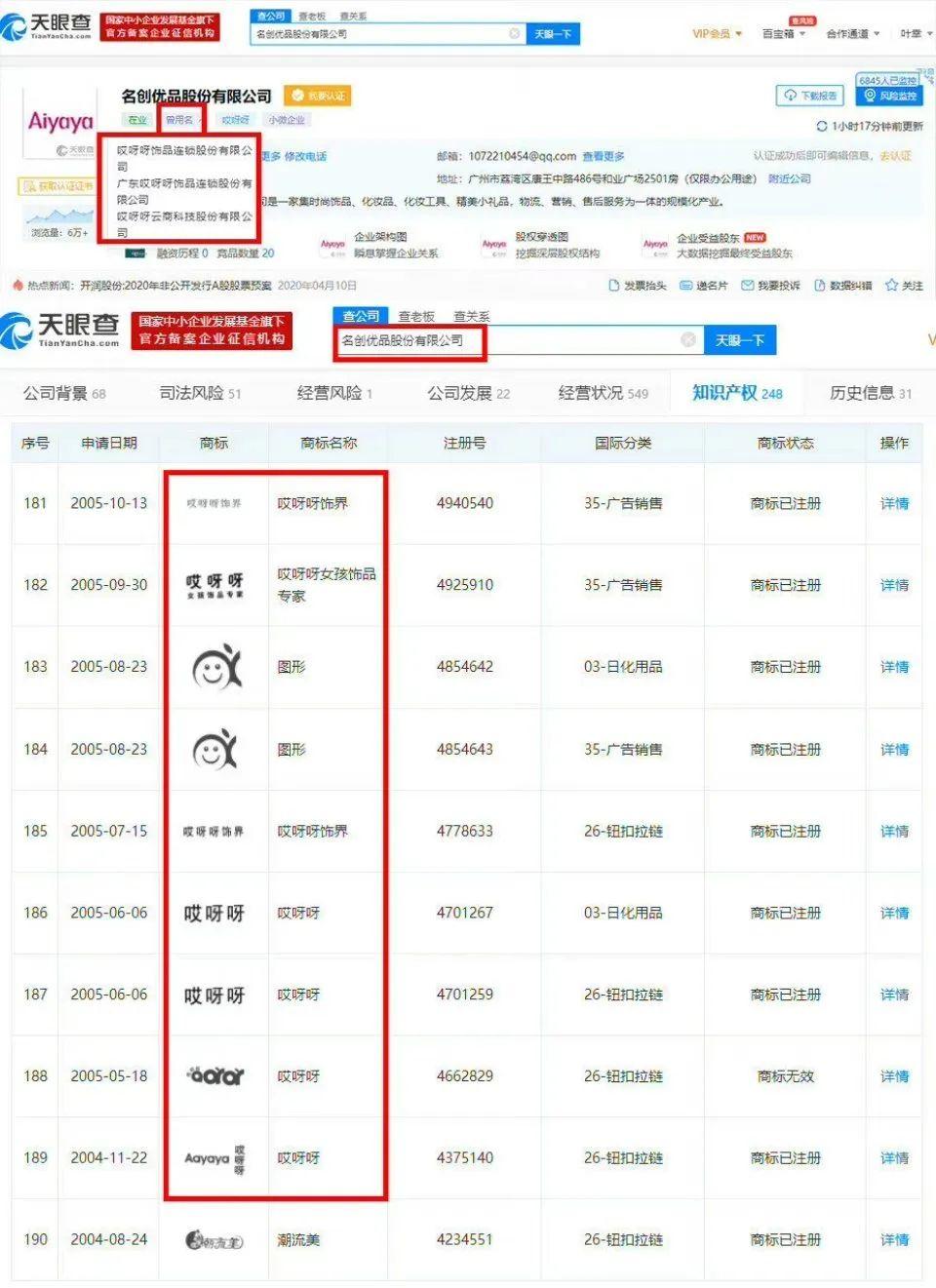Click the 小微企业 tag

point(287,120)
